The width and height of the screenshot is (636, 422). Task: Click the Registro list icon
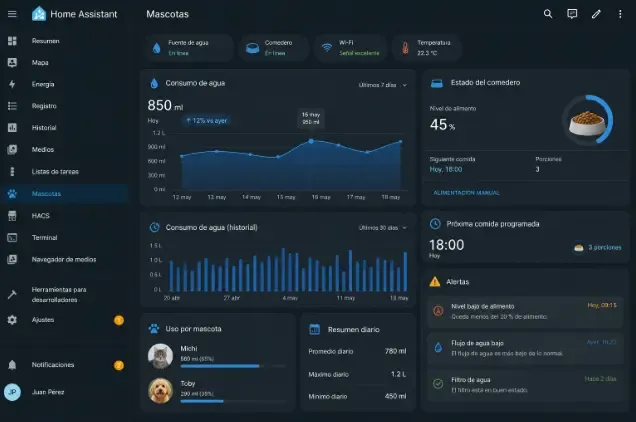(x=12, y=106)
